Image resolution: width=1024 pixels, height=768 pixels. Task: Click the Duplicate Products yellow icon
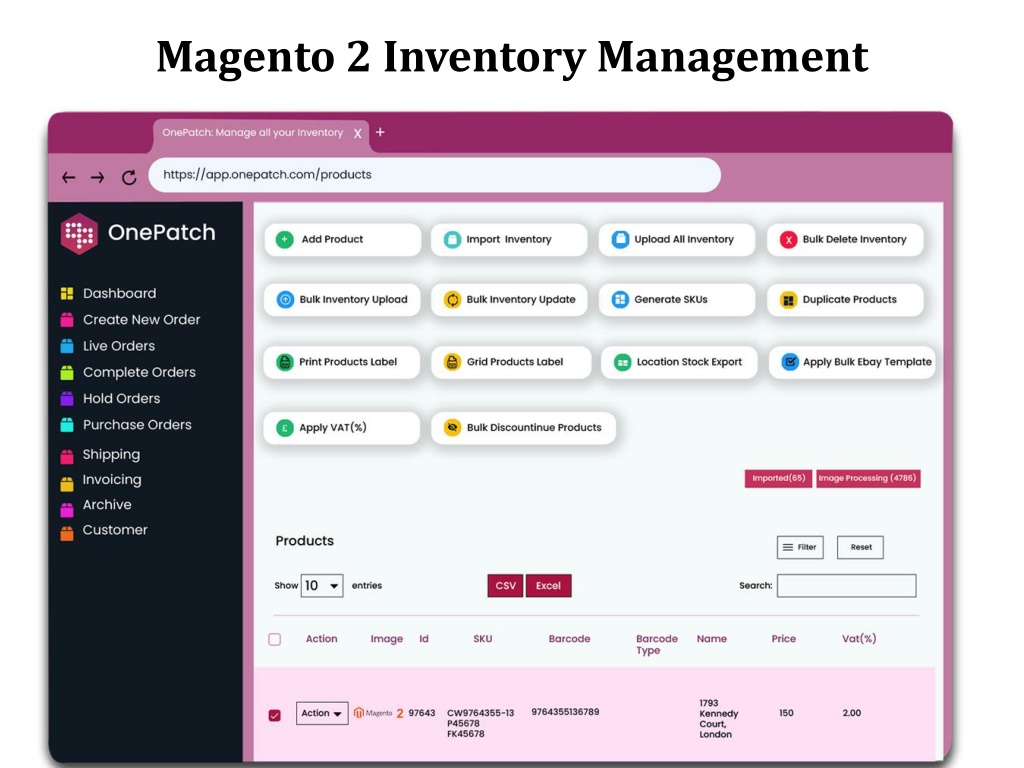(788, 300)
